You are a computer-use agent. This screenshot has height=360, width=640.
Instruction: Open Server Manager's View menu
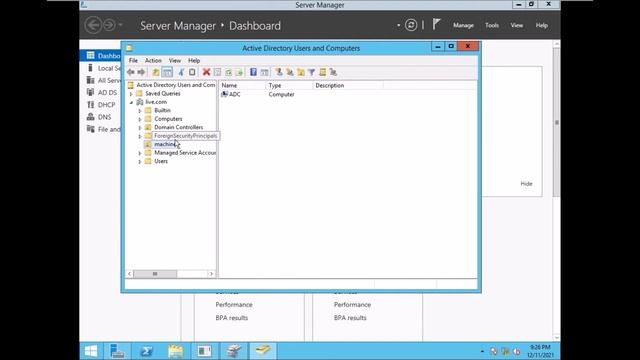516,25
